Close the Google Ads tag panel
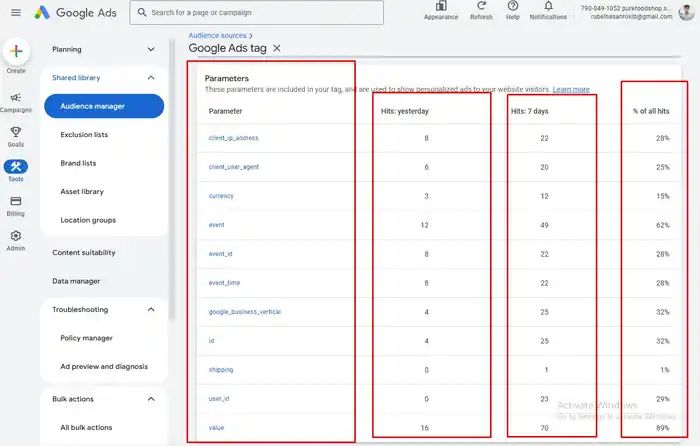The width and height of the screenshot is (700, 446). (x=277, y=48)
